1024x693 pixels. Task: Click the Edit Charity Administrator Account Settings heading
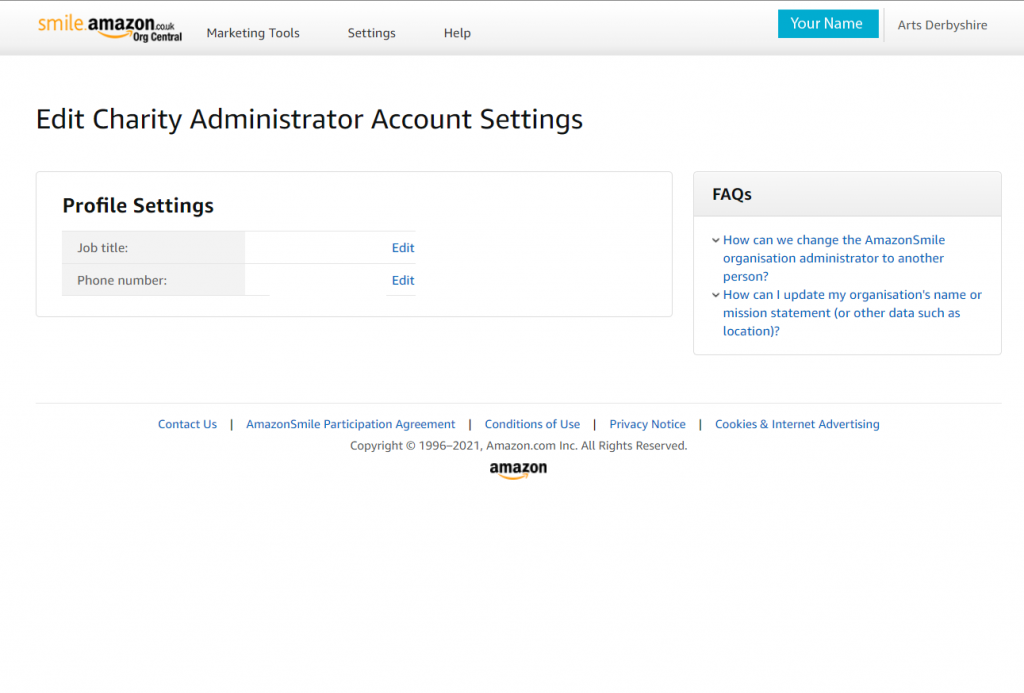[310, 120]
